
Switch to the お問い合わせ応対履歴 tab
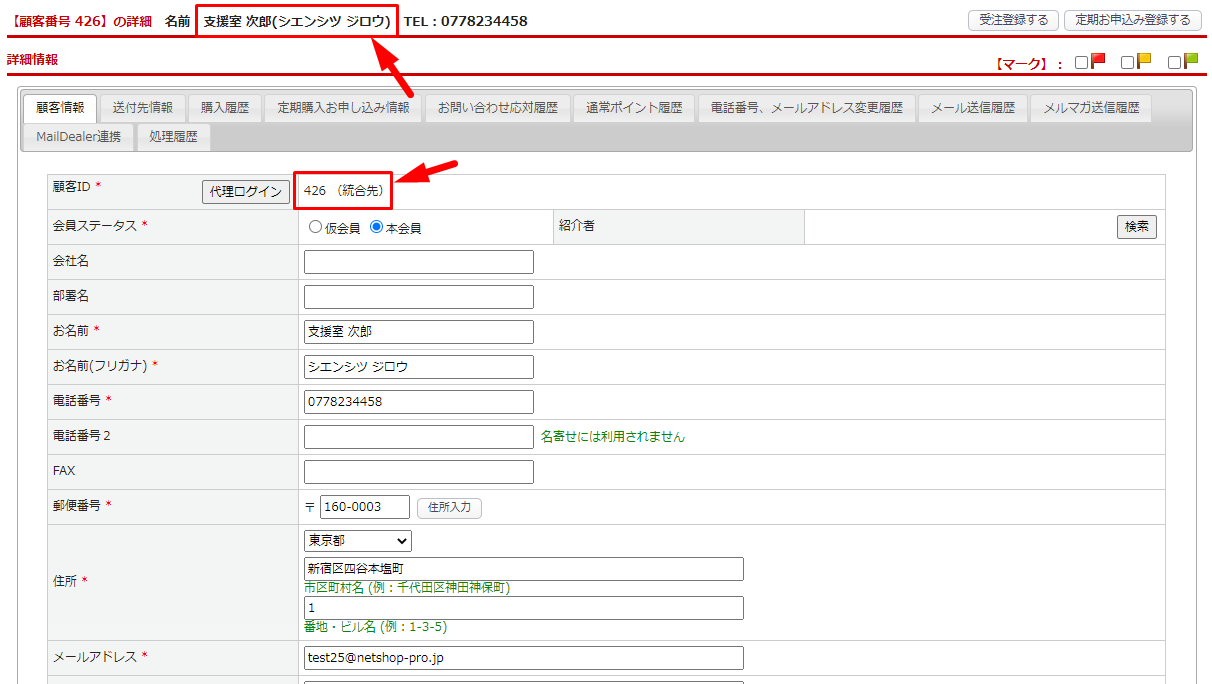pyautogui.click(x=497, y=108)
